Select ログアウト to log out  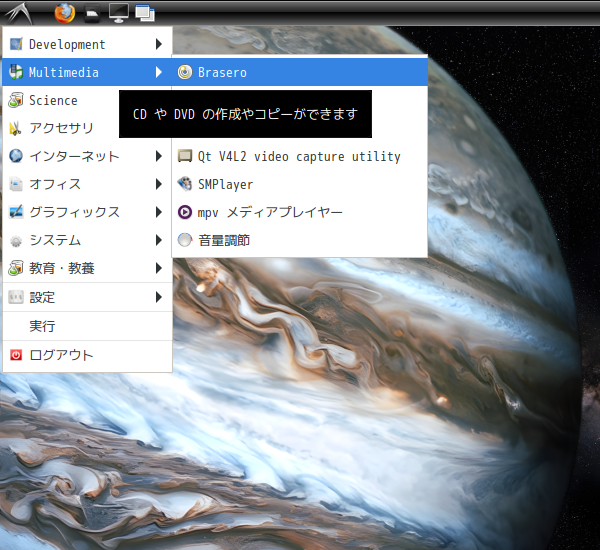pos(87,355)
